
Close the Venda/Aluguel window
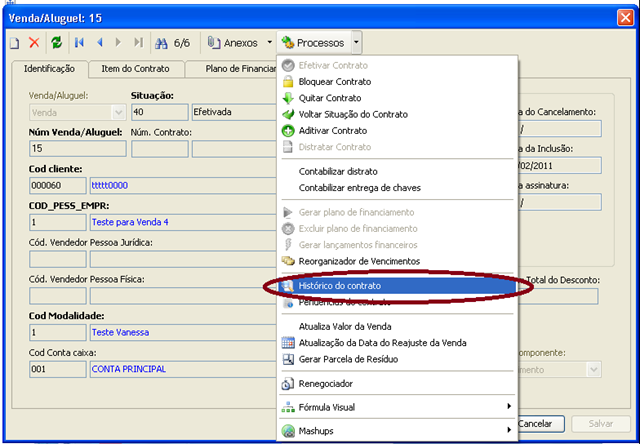pyautogui.click(x=625, y=18)
